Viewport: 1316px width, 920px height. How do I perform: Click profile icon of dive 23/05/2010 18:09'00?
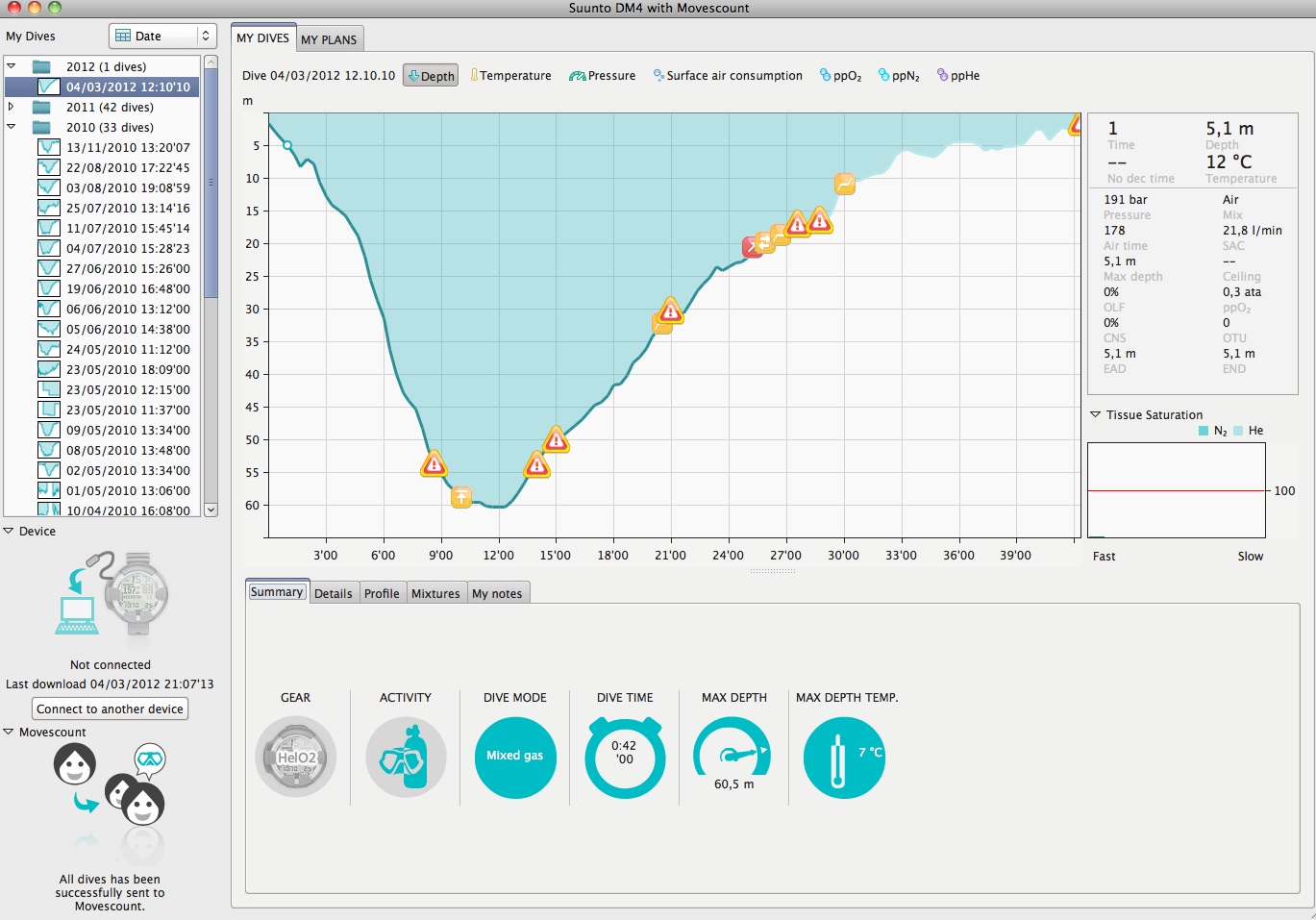pos(49,369)
